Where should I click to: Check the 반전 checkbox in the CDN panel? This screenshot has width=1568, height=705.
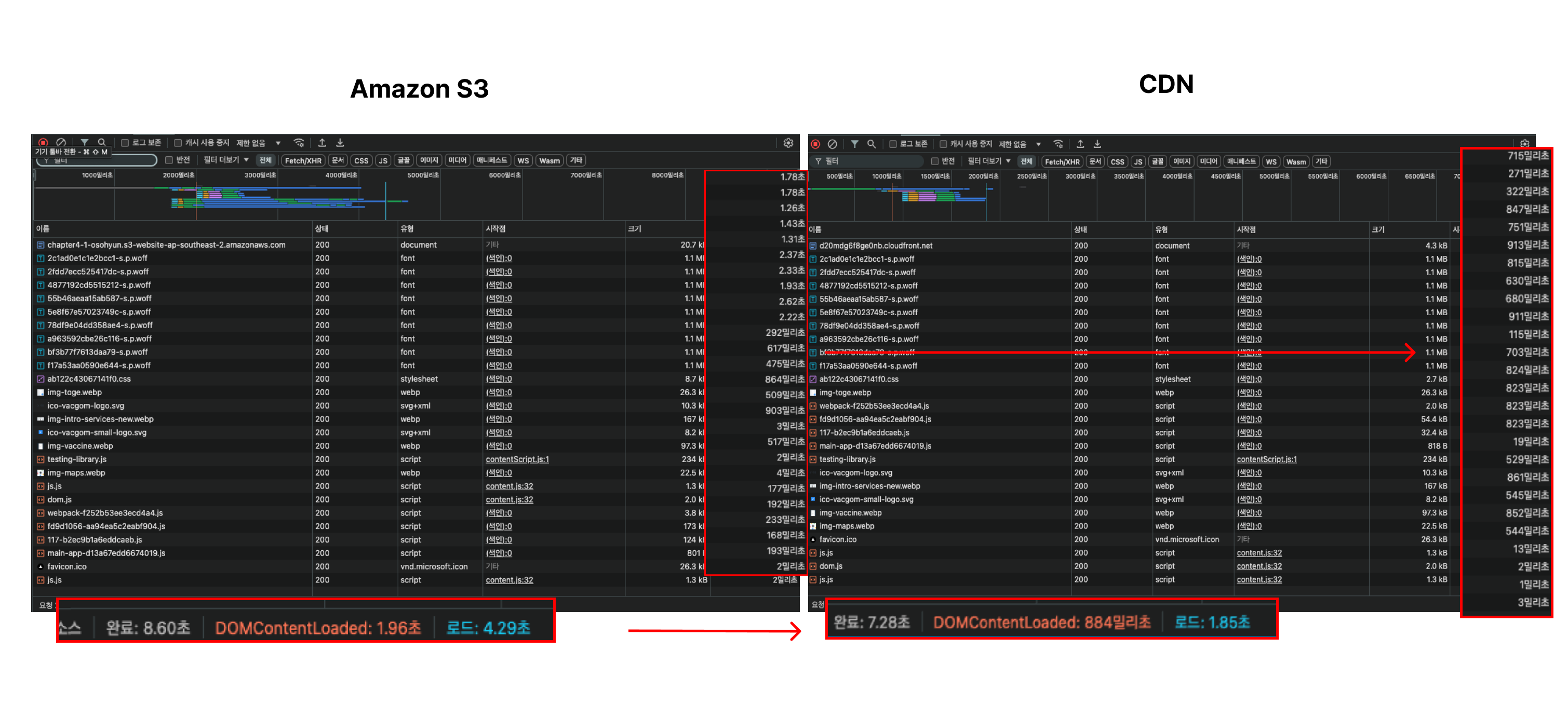(x=934, y=161)
